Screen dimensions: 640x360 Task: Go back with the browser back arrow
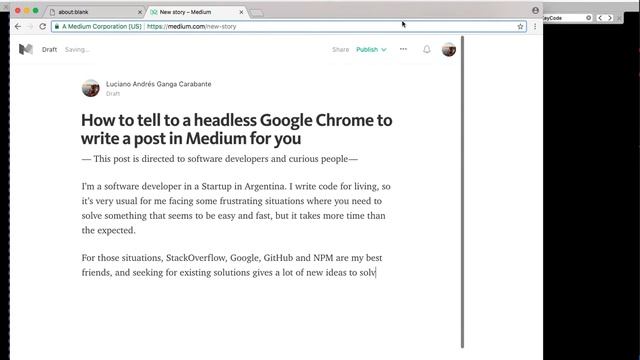18,27
